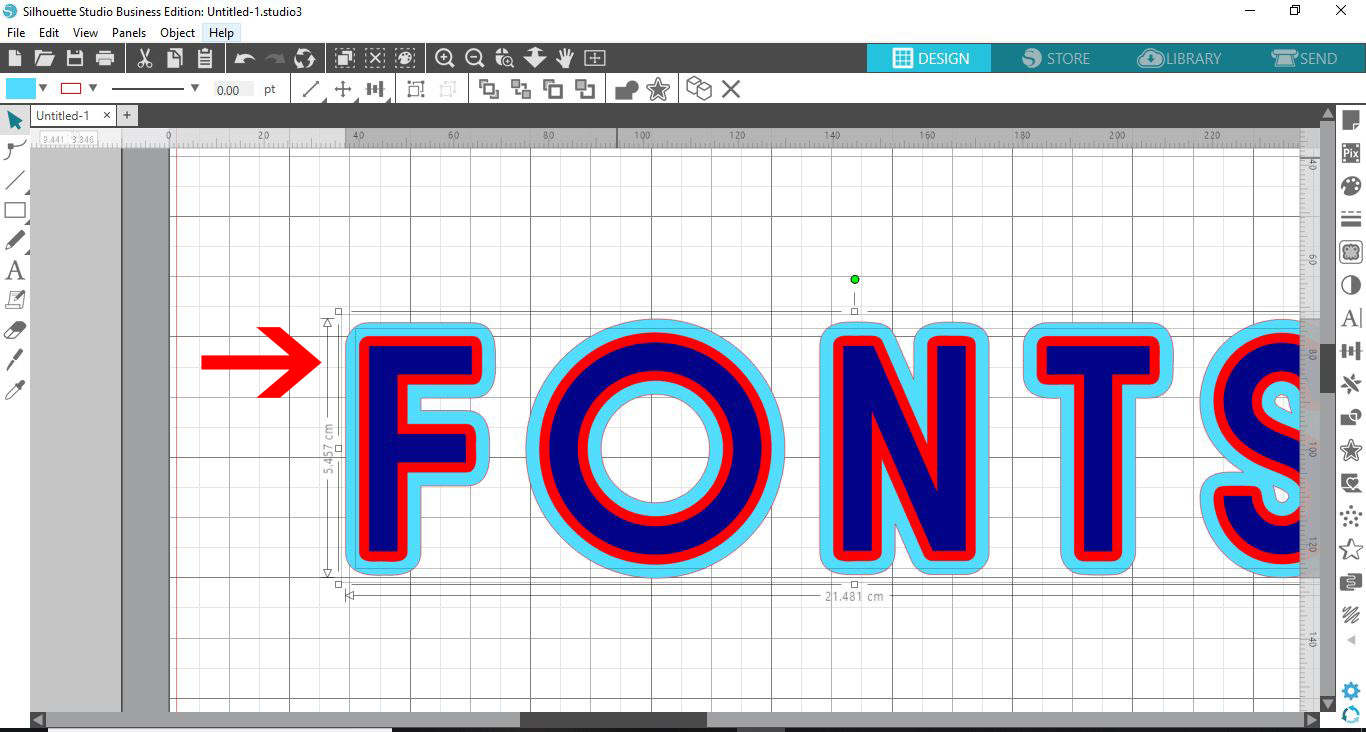Switch to the SEND tab
Viewport: 1366px width, 732px height.
point(1306,58)
